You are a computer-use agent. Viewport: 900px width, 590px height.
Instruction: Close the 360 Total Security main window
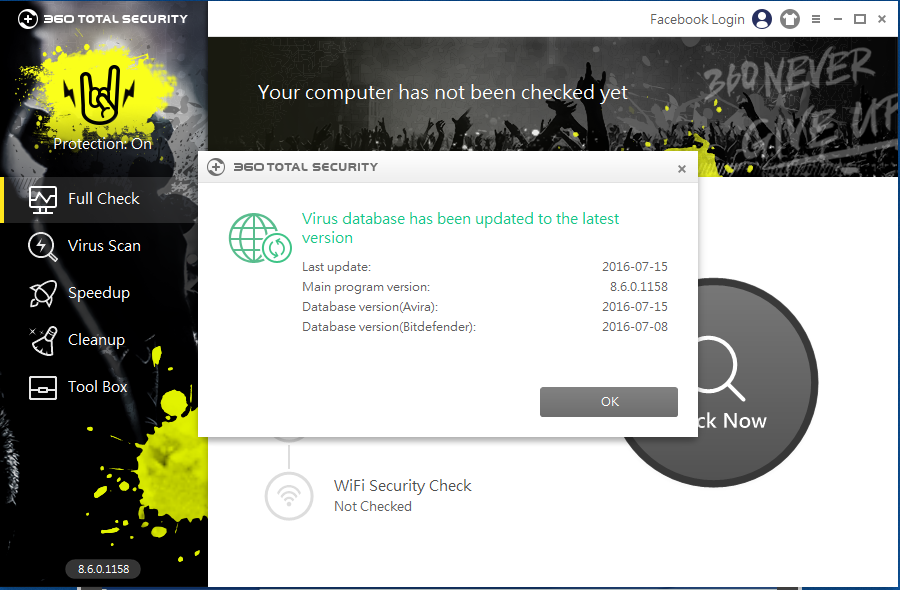pos(882,20)
